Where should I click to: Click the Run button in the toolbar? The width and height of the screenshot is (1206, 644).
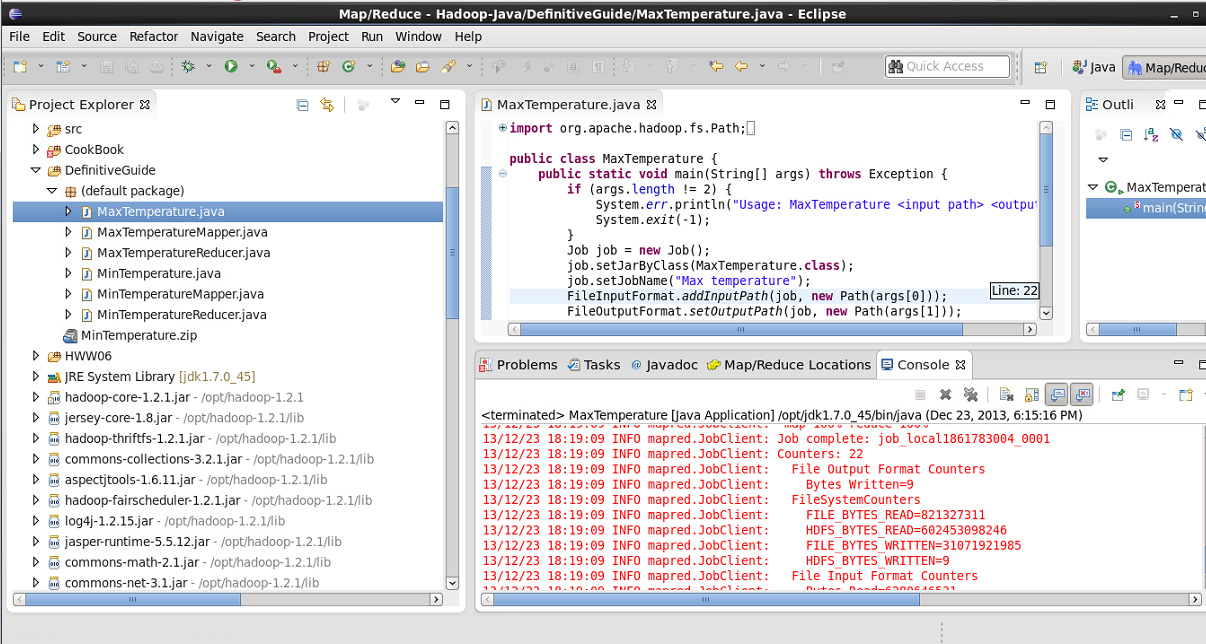click(231, 67)
